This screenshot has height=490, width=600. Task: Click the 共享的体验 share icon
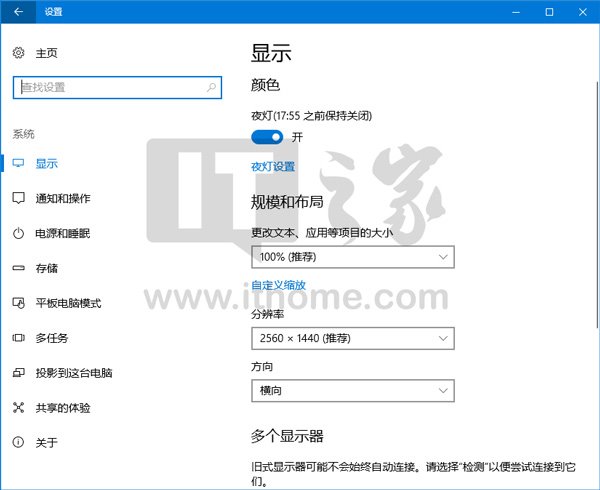pos(18,407)
